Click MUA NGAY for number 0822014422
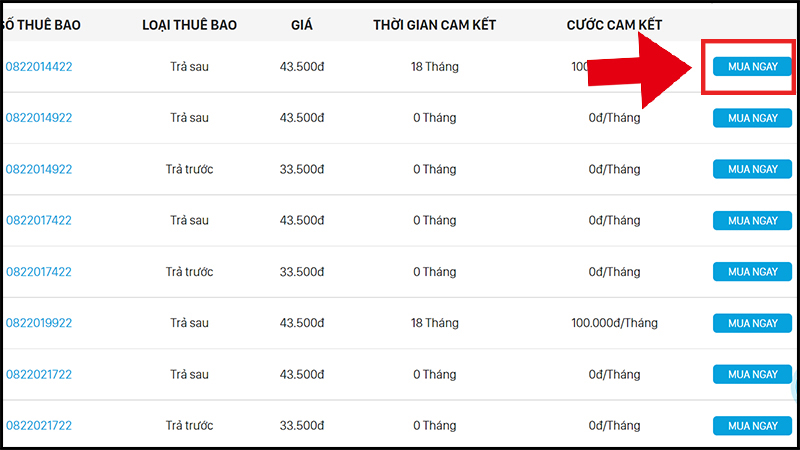Screen dimensions: 800x450 coord(752,67)
